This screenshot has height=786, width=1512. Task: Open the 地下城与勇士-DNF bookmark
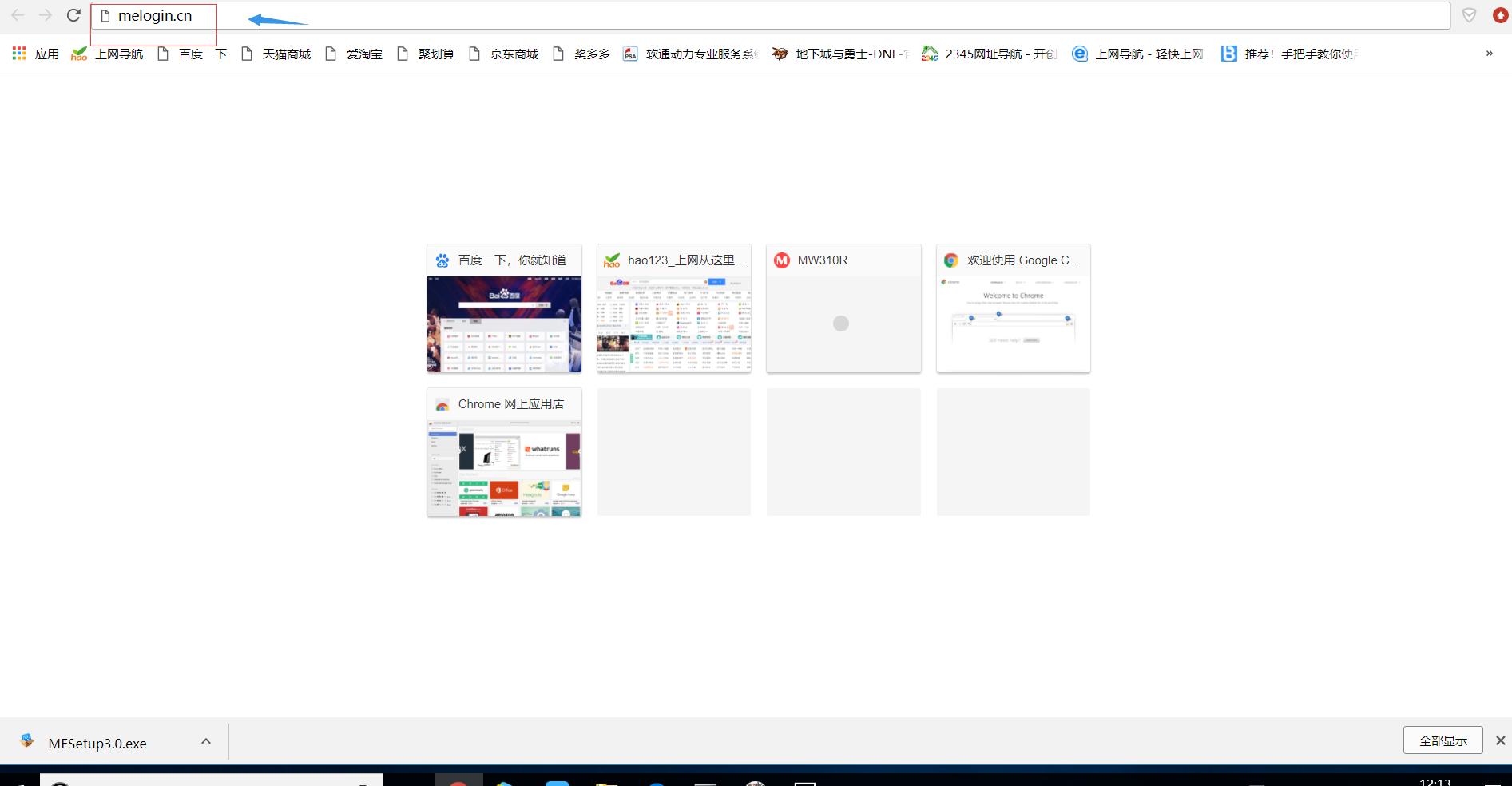click(x=840, y=54)
